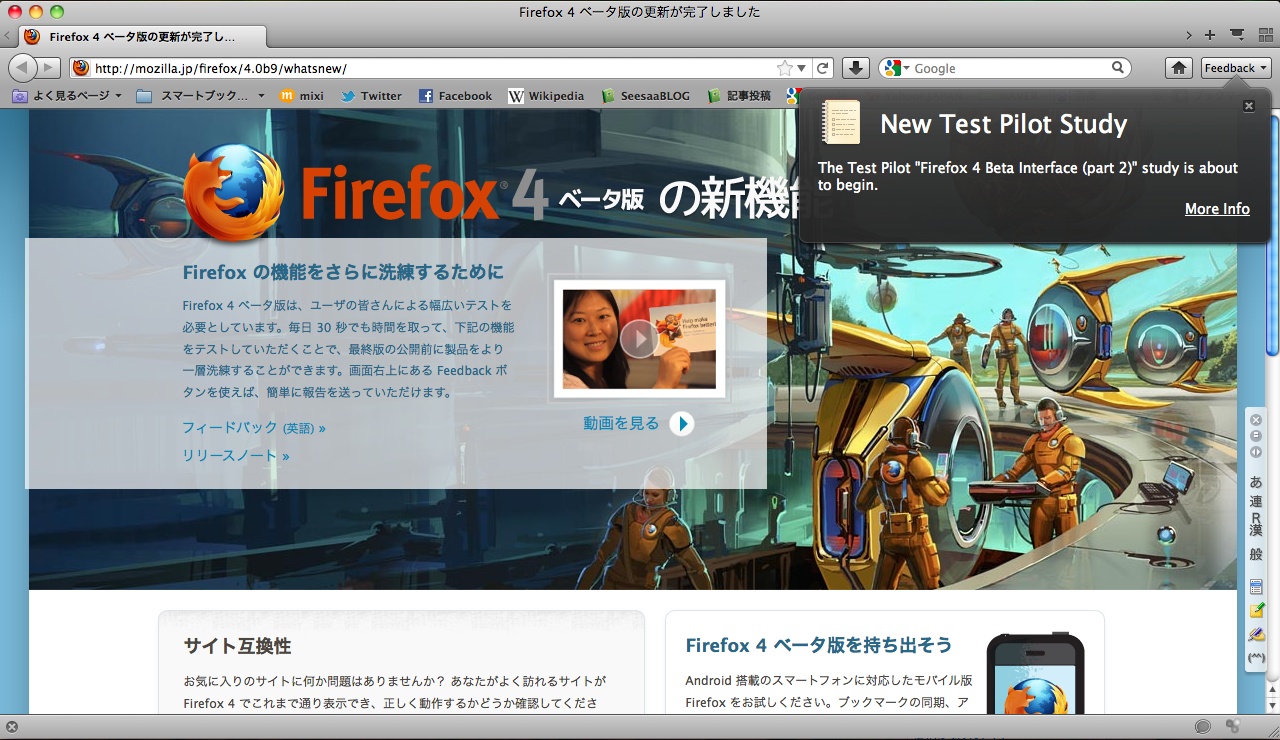This screenshot has width=1280, height=740.
Task: Reload the page with the refresh button
Action: 823,68
